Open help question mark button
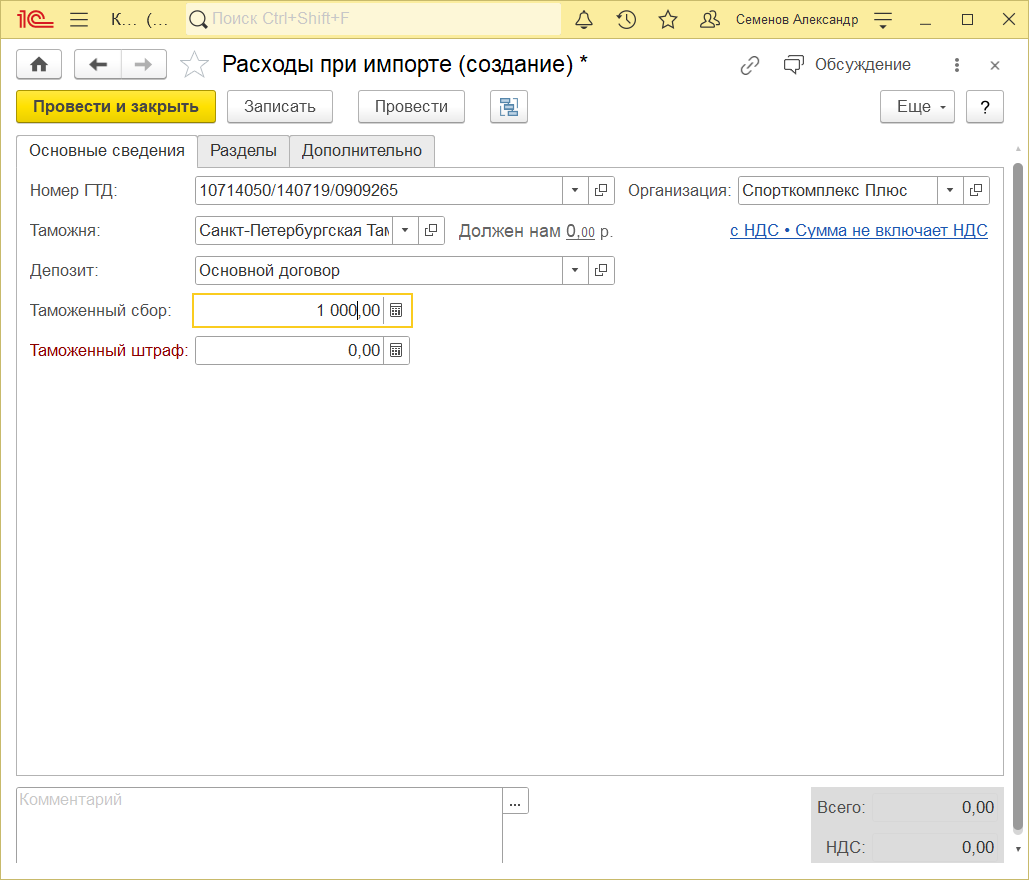 [984, 107]
